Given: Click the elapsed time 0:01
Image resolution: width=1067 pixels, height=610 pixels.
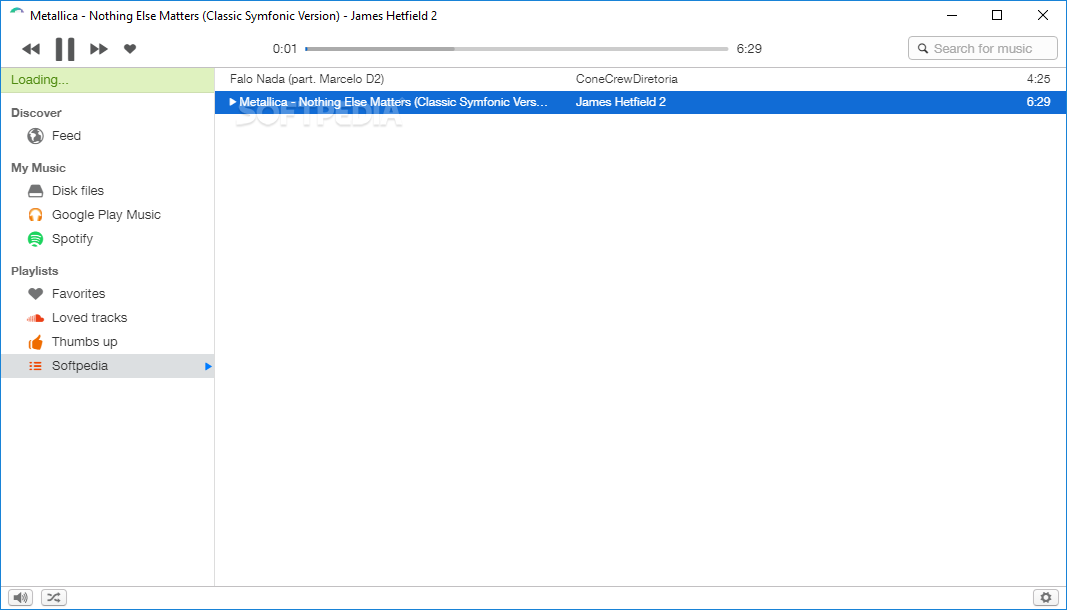Looking at the screenshot, I should (285, 49).
